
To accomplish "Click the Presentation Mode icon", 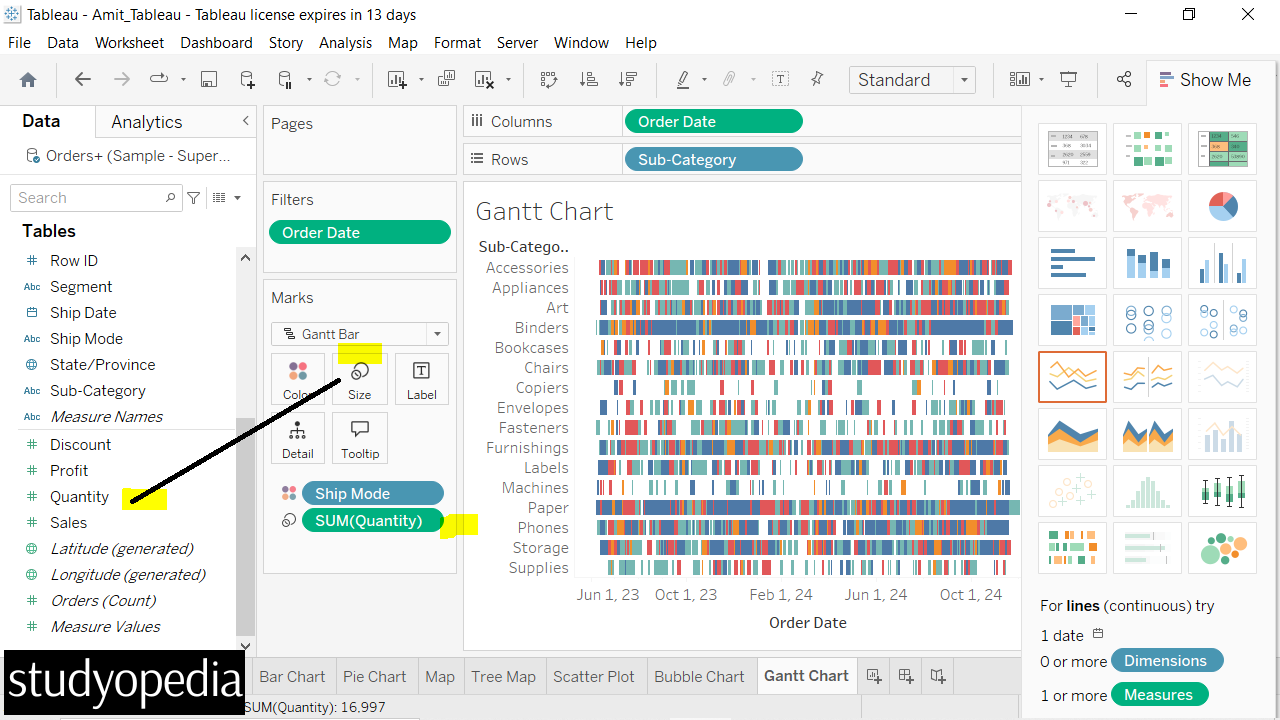I will click(1069, 80).
